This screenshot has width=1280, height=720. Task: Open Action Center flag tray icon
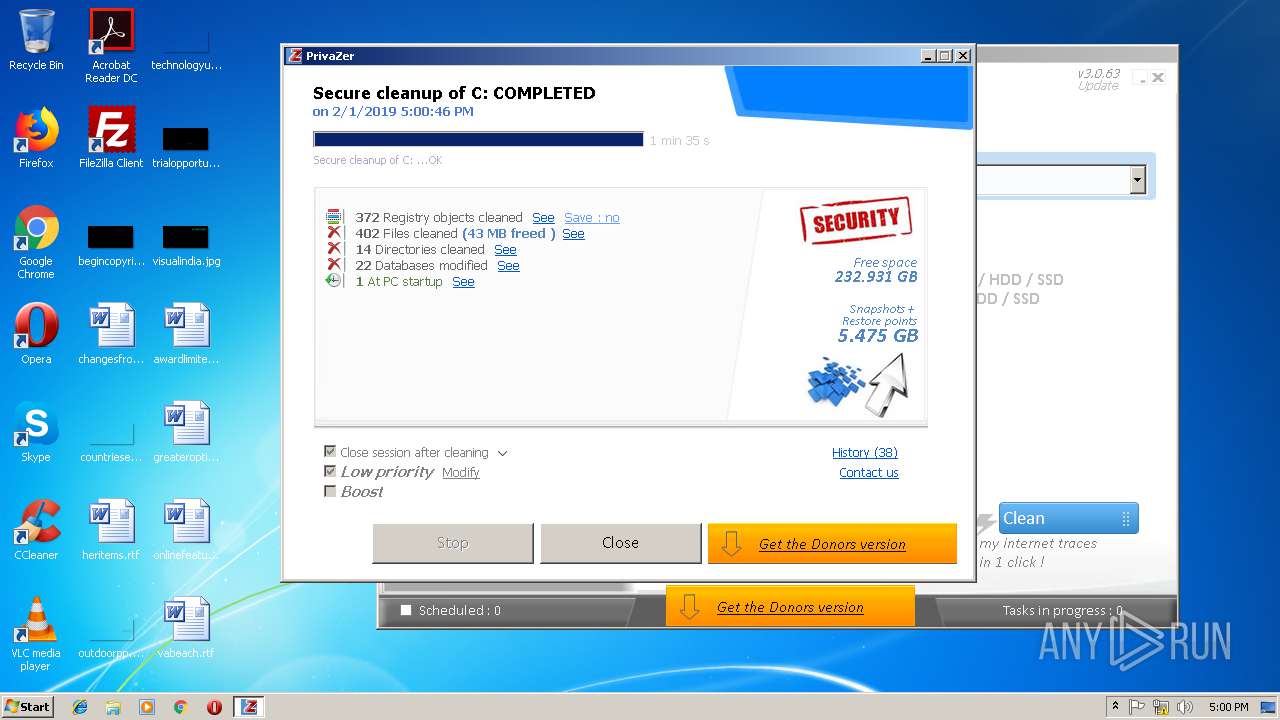pyautogui.click(x=1137, y=707)
